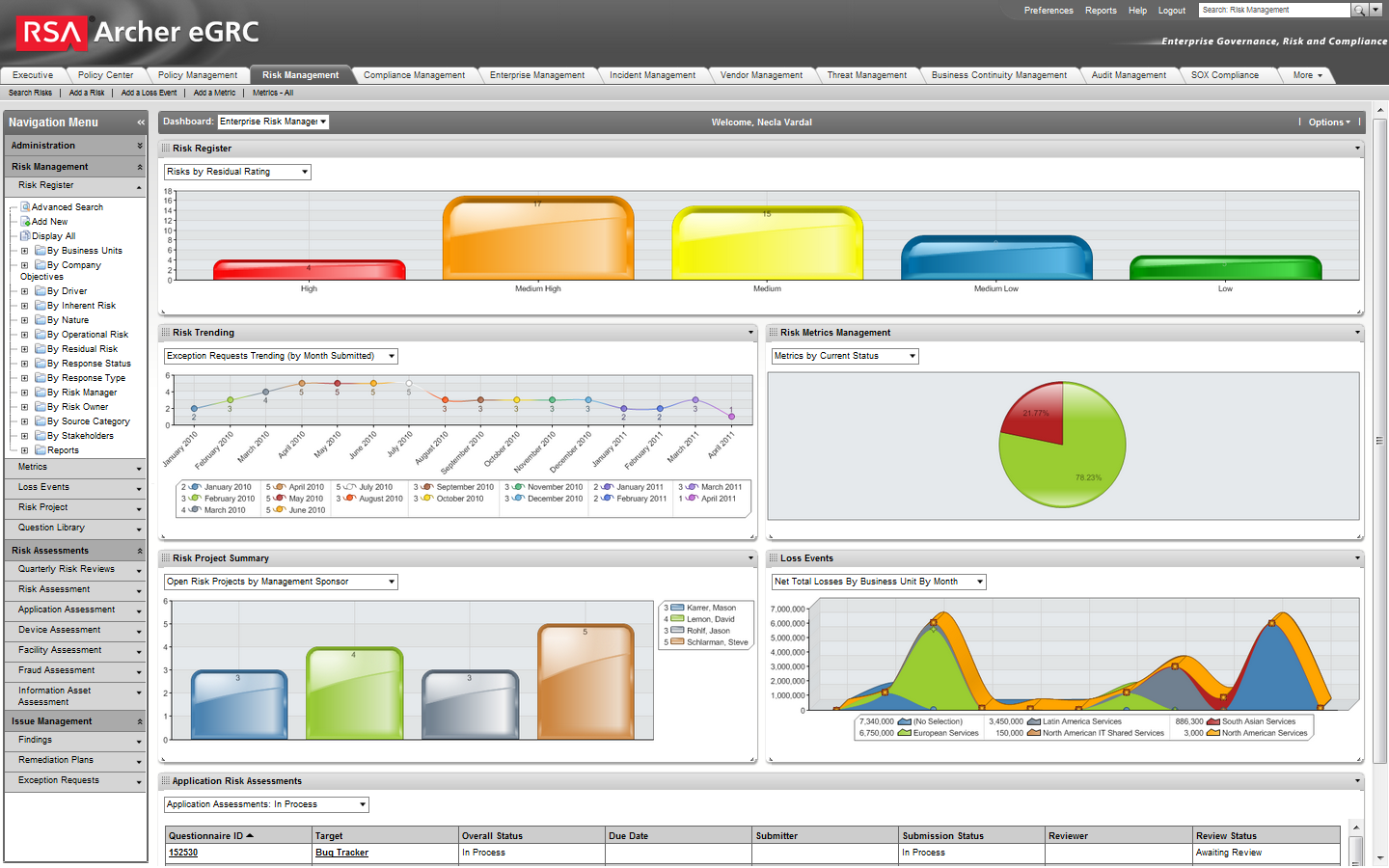This screenshot has width=1389, height=868.
Task: Click the European Services legend swatch
Action: click(905, 733)
